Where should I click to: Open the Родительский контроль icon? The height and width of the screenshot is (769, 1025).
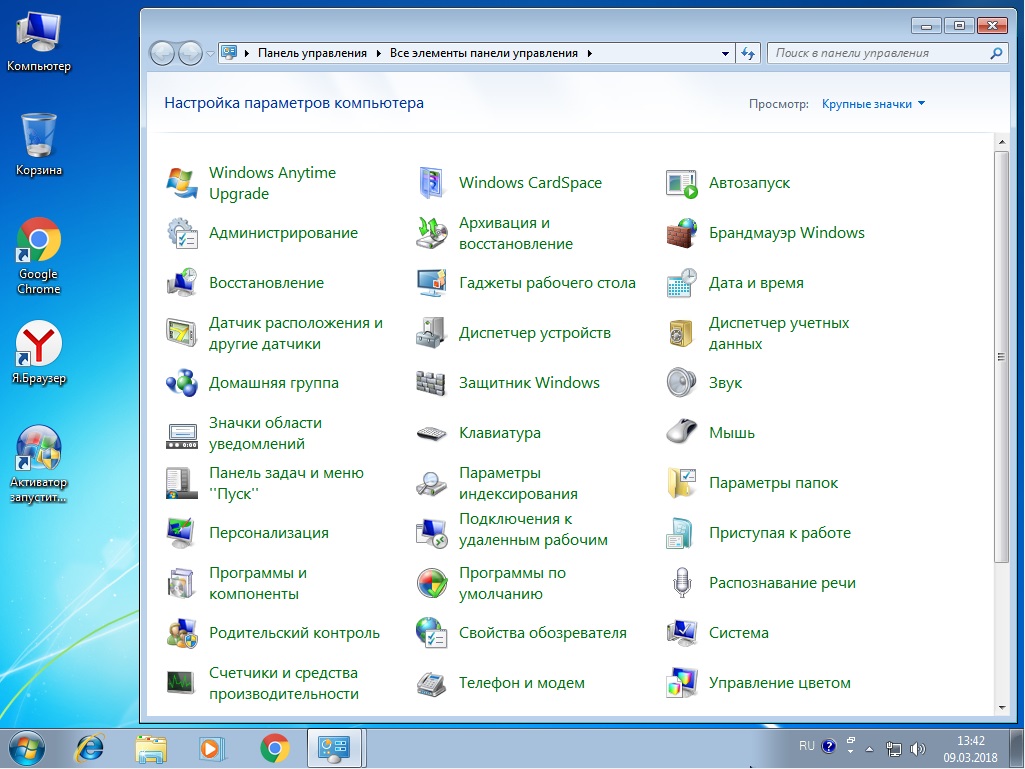pos(181,633)
